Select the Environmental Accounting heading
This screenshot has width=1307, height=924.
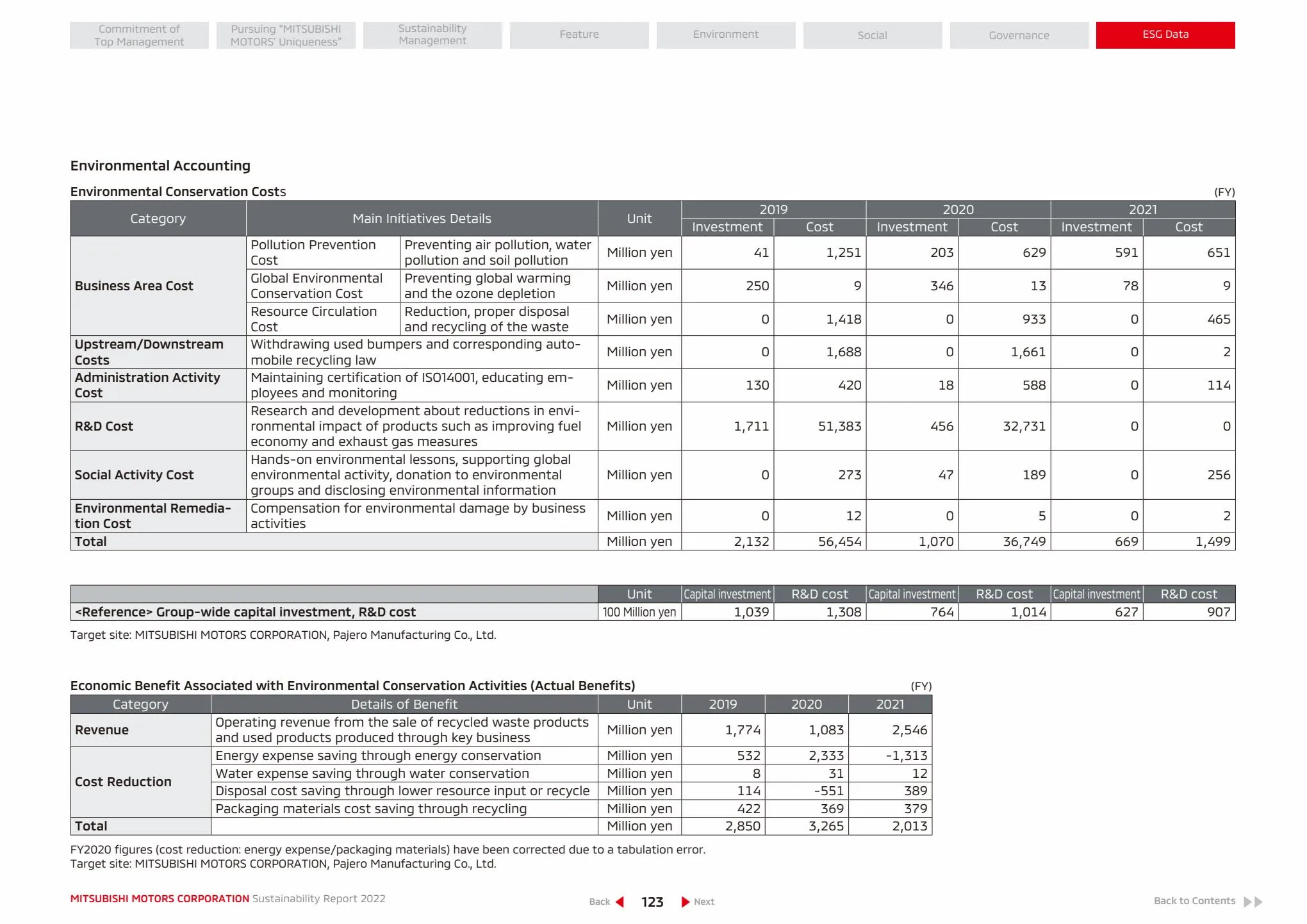[x=160, y=166]
